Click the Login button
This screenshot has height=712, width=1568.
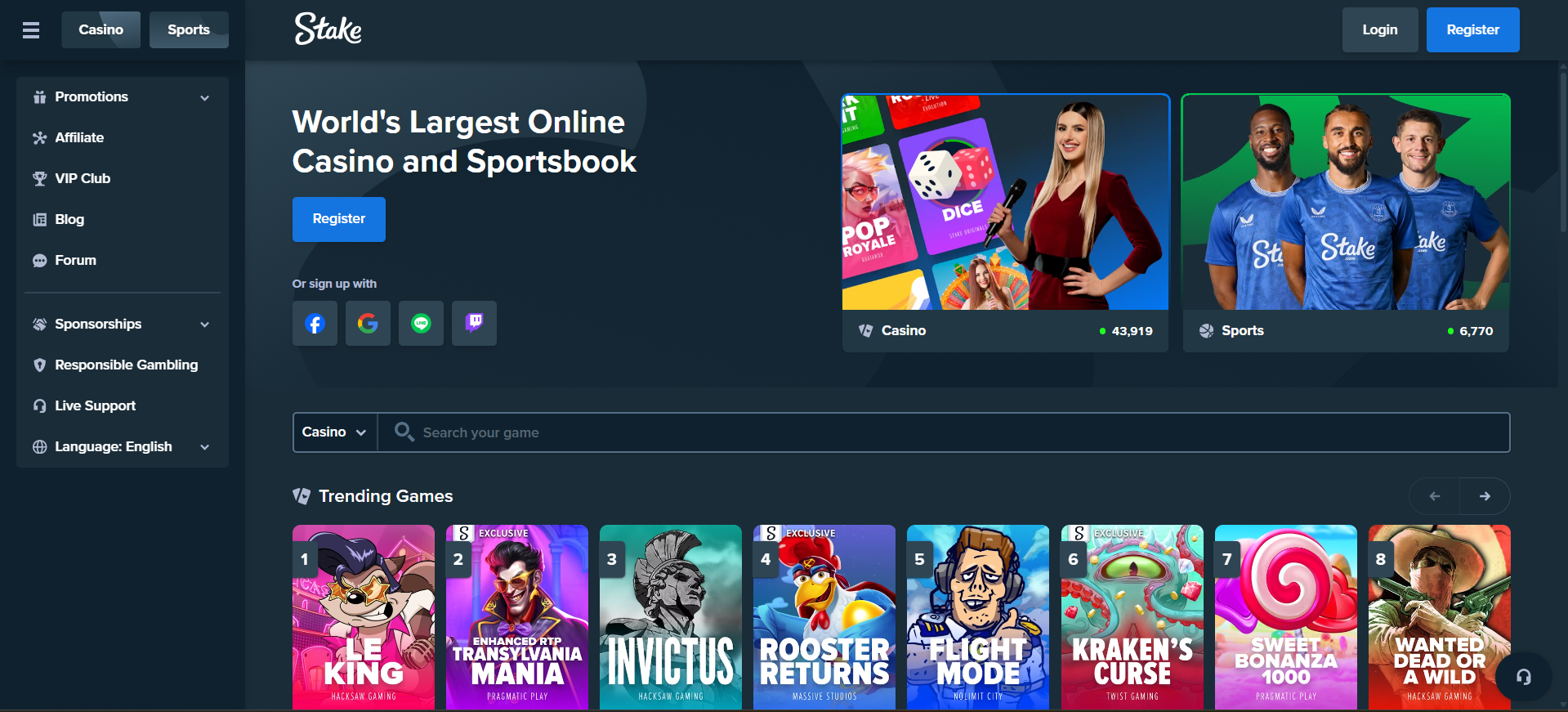coord(1379,30)
